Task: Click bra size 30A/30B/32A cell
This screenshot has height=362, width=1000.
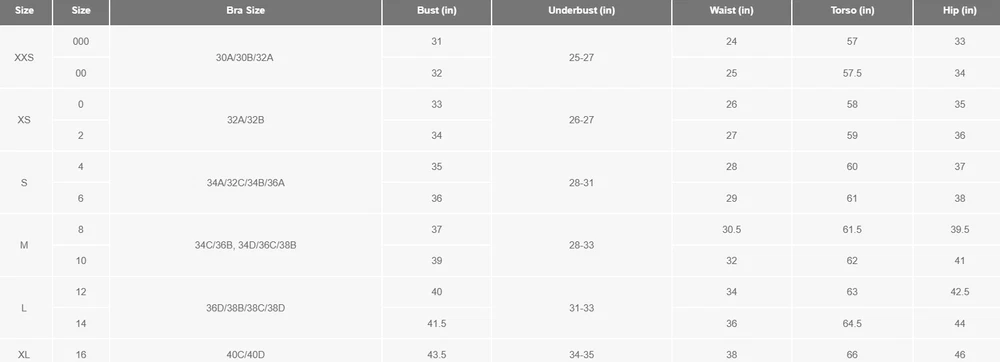Action: [246, 57]
